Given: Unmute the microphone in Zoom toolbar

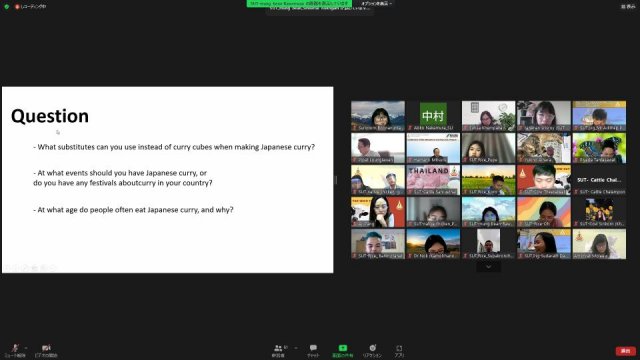Looking at the screenshot, I should [x=15, y=350].
